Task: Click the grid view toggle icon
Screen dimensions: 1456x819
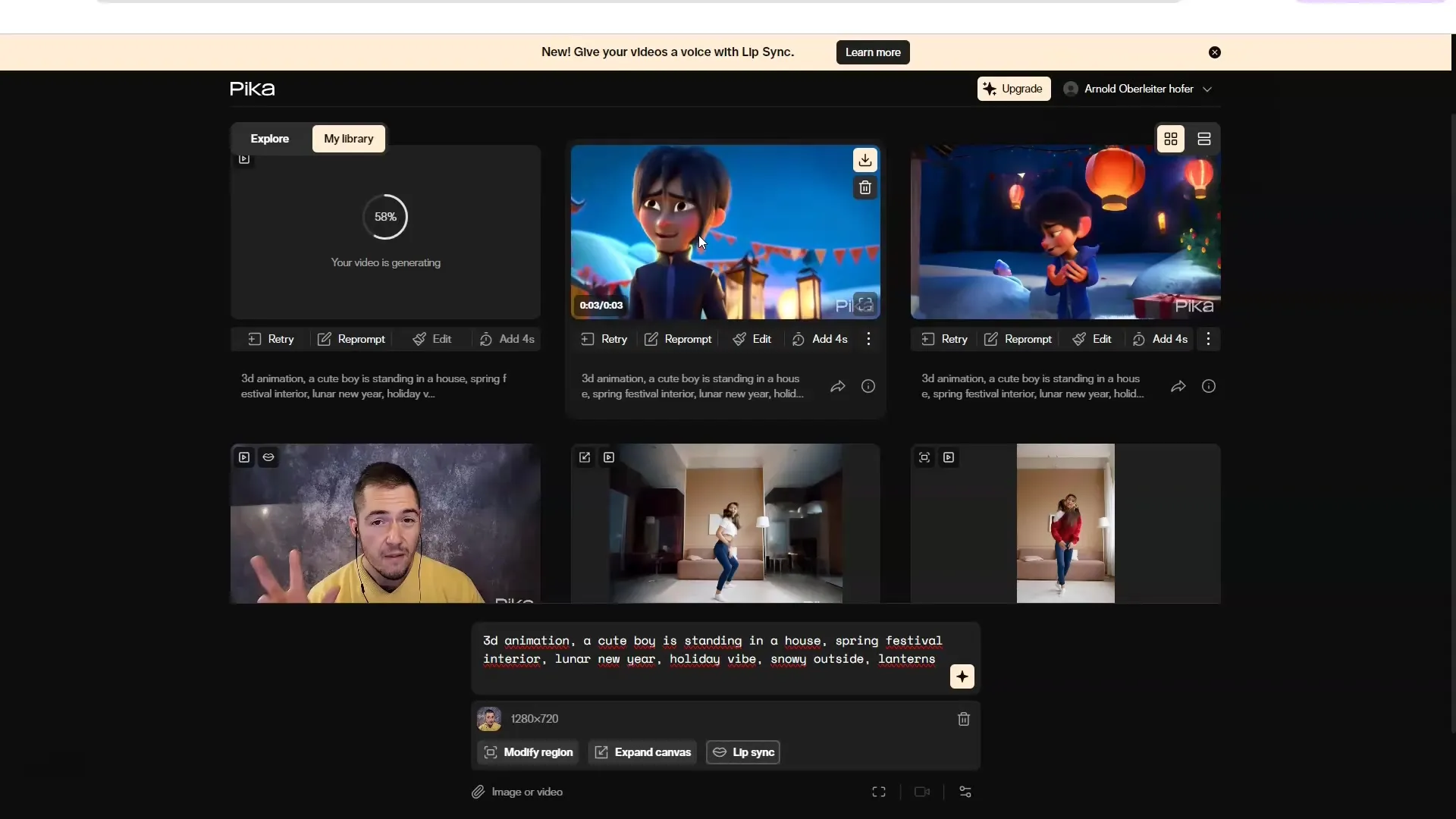Action: tap(1171, 138)
